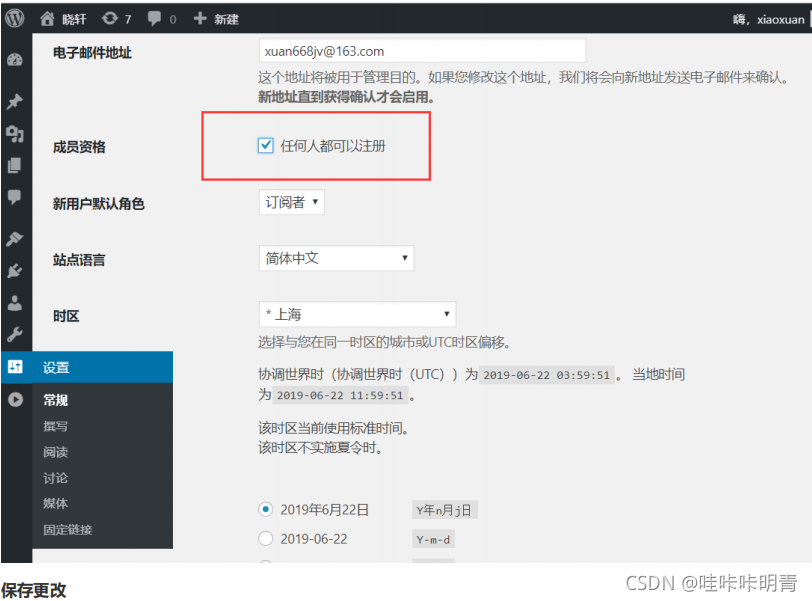Click the Appearance paintbrush icon
The height and width of the screenshot is (601, 812).
tap(13, 241)
